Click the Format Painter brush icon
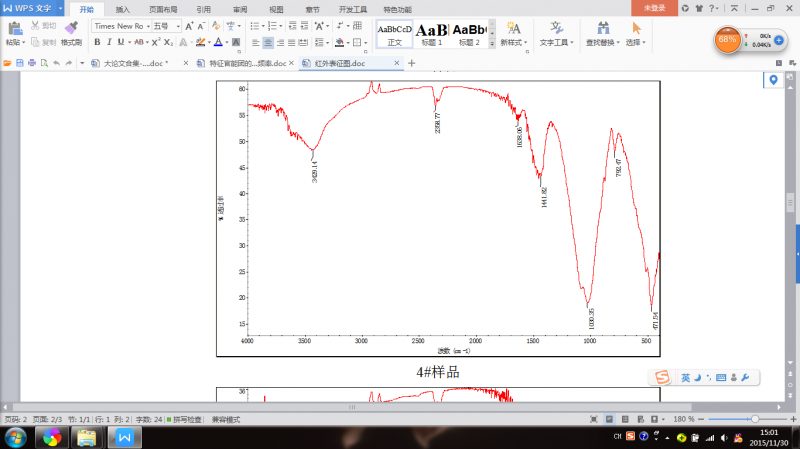800x449 pixels. 71,28
